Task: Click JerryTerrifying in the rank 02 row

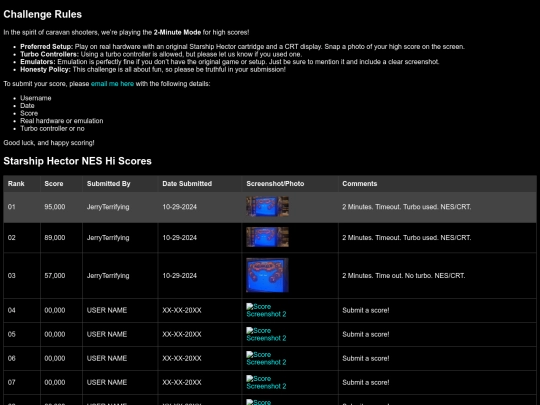Action: [108, 238]
